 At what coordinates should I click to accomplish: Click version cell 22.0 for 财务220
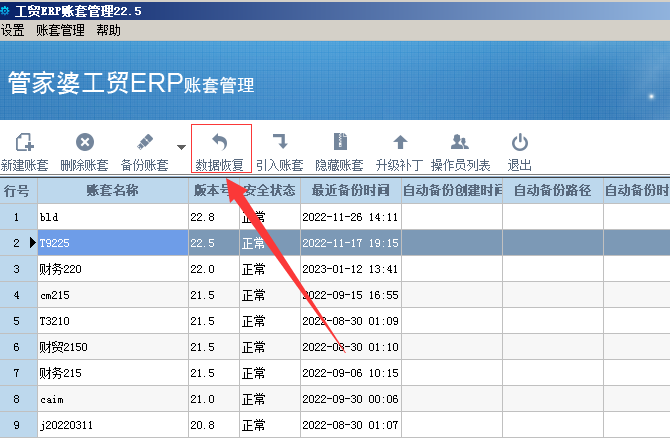click(214, 269)
